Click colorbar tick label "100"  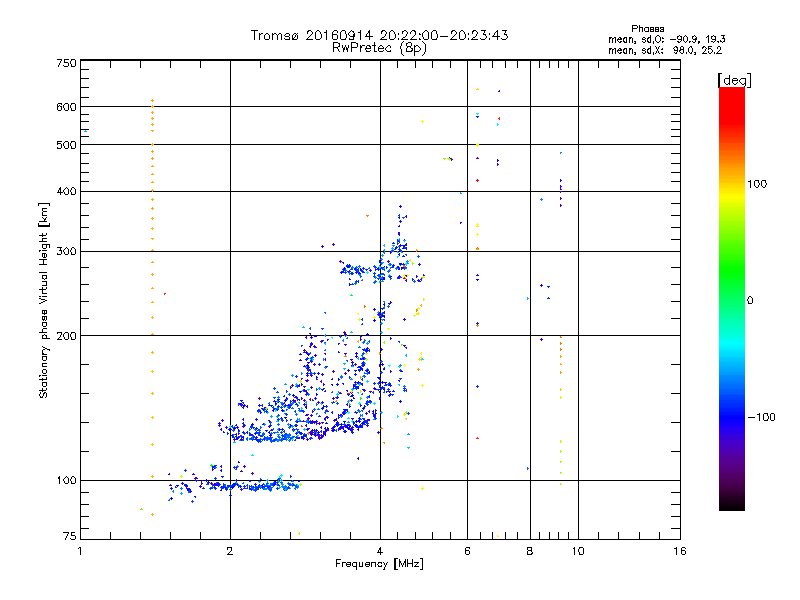point(757,184)
